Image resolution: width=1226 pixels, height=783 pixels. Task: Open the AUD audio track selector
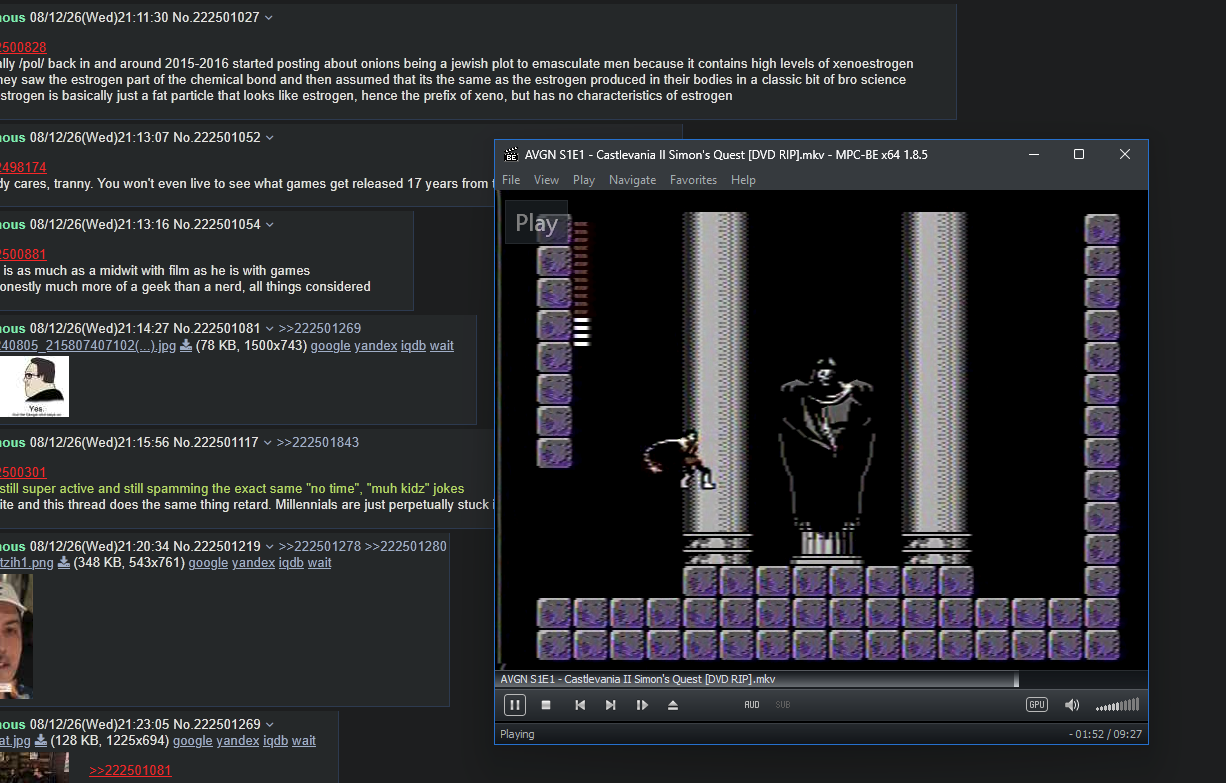(x=752, y=705)
